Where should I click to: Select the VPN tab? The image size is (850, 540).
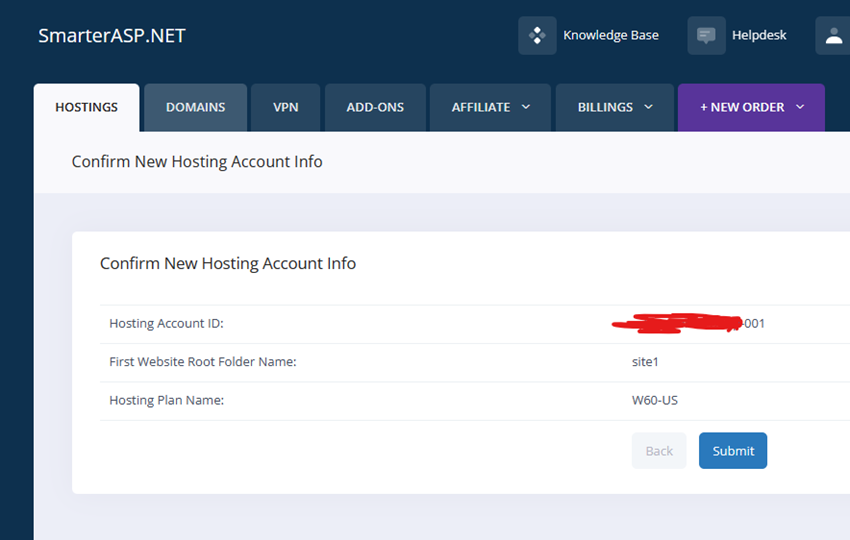[286, 107]
